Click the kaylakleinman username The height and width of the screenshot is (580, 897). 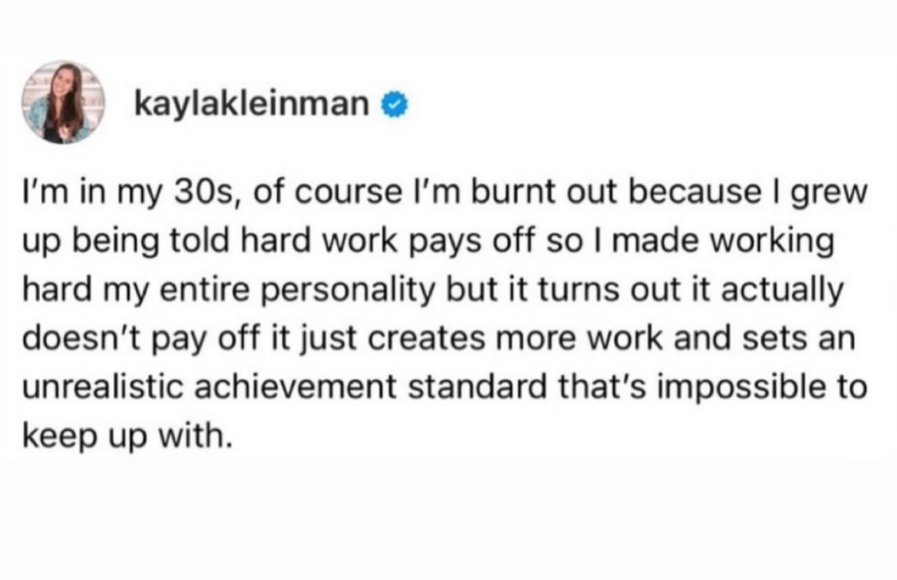point(252,104)
